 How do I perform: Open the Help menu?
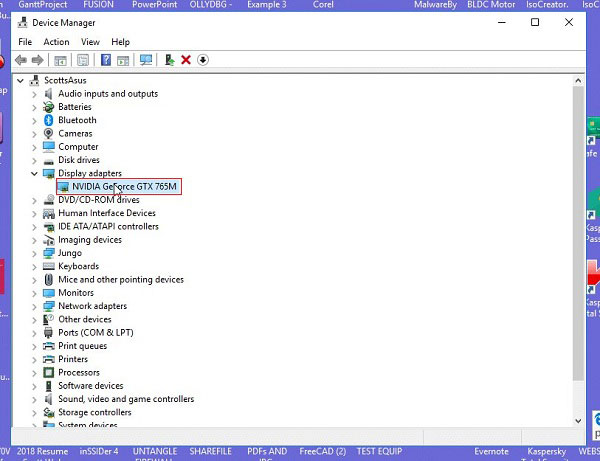(121, 42)
